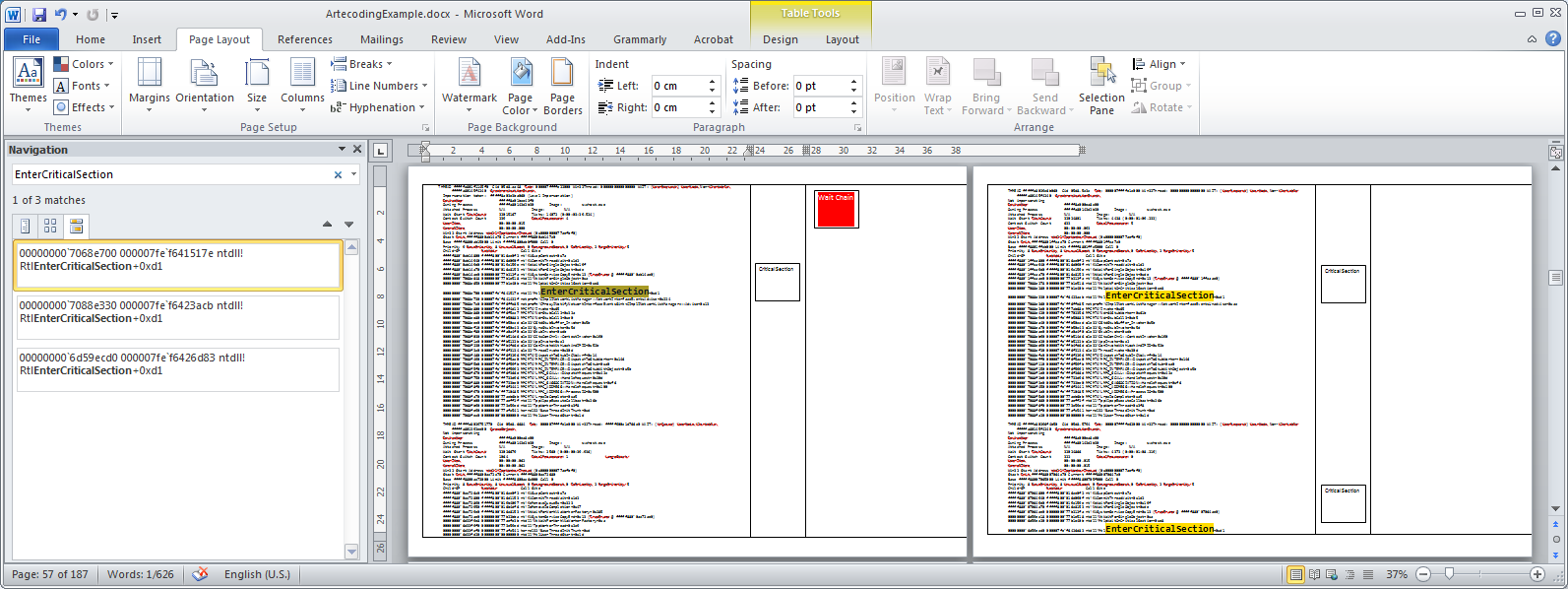
Task: Open Word Help
Action: (1553, 39)
